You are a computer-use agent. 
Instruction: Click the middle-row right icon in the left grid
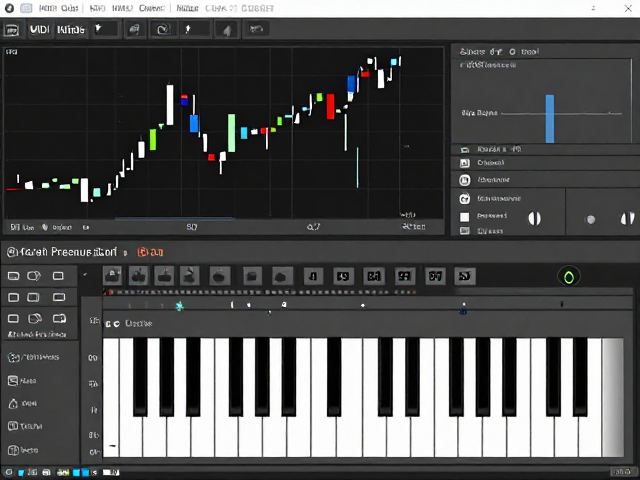59,297
